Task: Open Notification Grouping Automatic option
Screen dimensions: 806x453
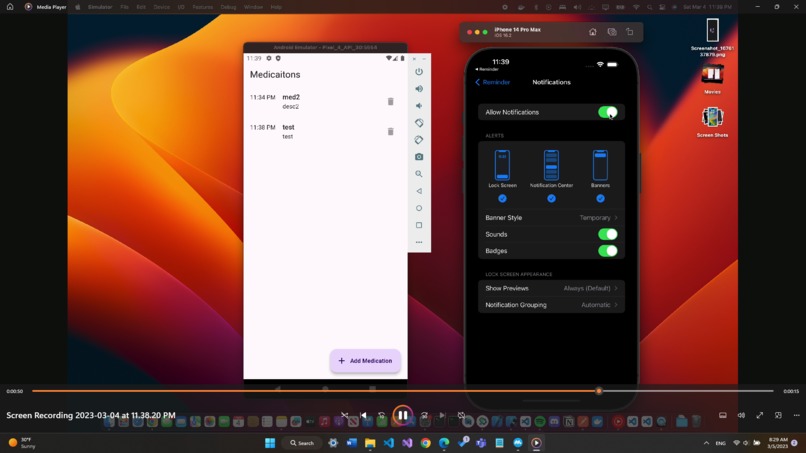Action: (x=551, y=305)
